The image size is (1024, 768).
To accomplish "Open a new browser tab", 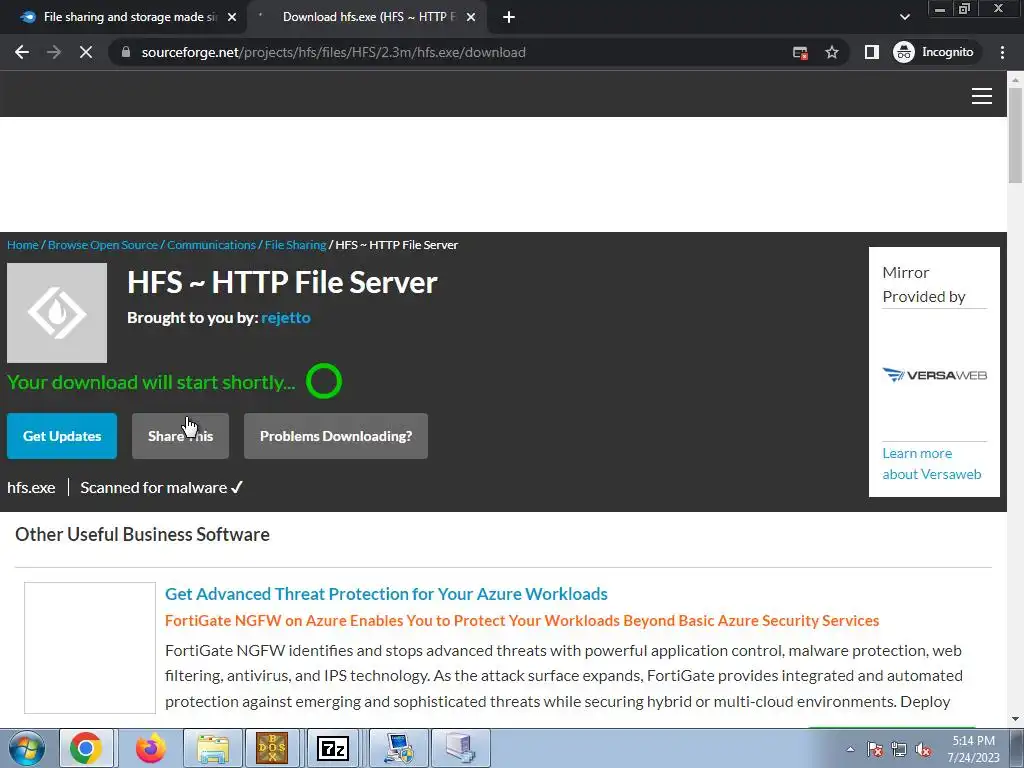I will (x=509, y=18).
